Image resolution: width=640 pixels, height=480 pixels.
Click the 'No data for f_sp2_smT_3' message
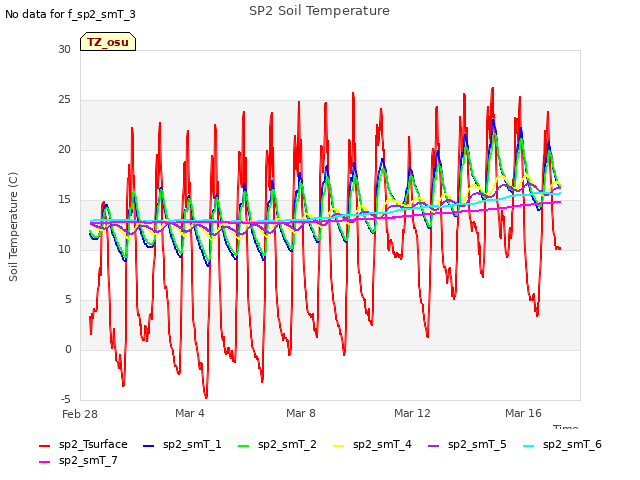tap(70, 14)
